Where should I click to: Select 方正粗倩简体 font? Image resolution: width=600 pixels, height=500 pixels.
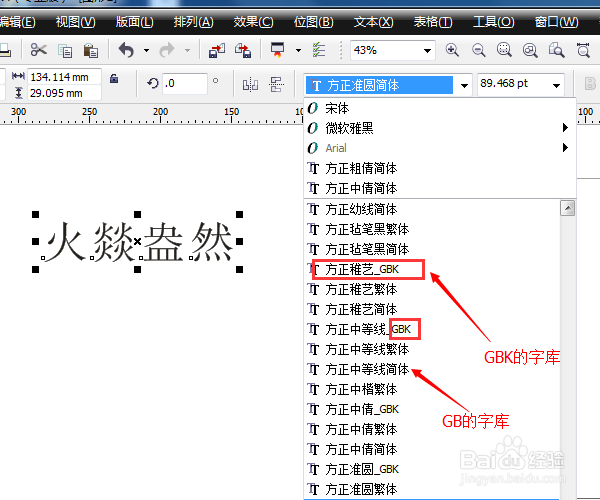440,168
